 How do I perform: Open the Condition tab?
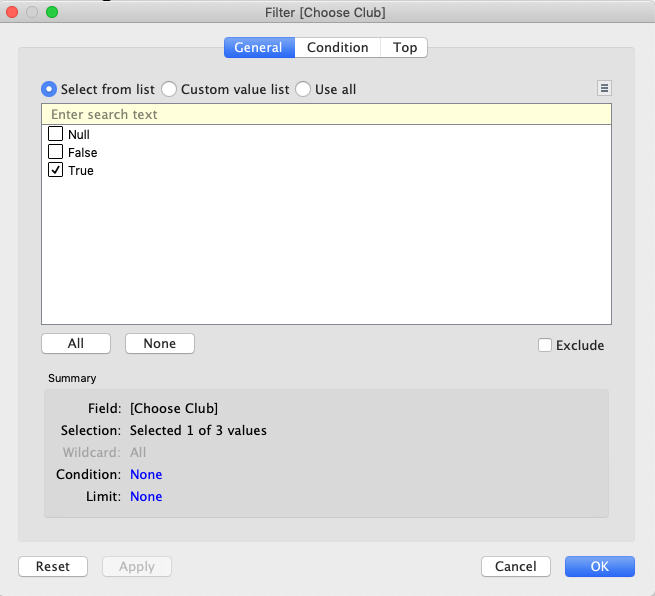pos(337,47)
